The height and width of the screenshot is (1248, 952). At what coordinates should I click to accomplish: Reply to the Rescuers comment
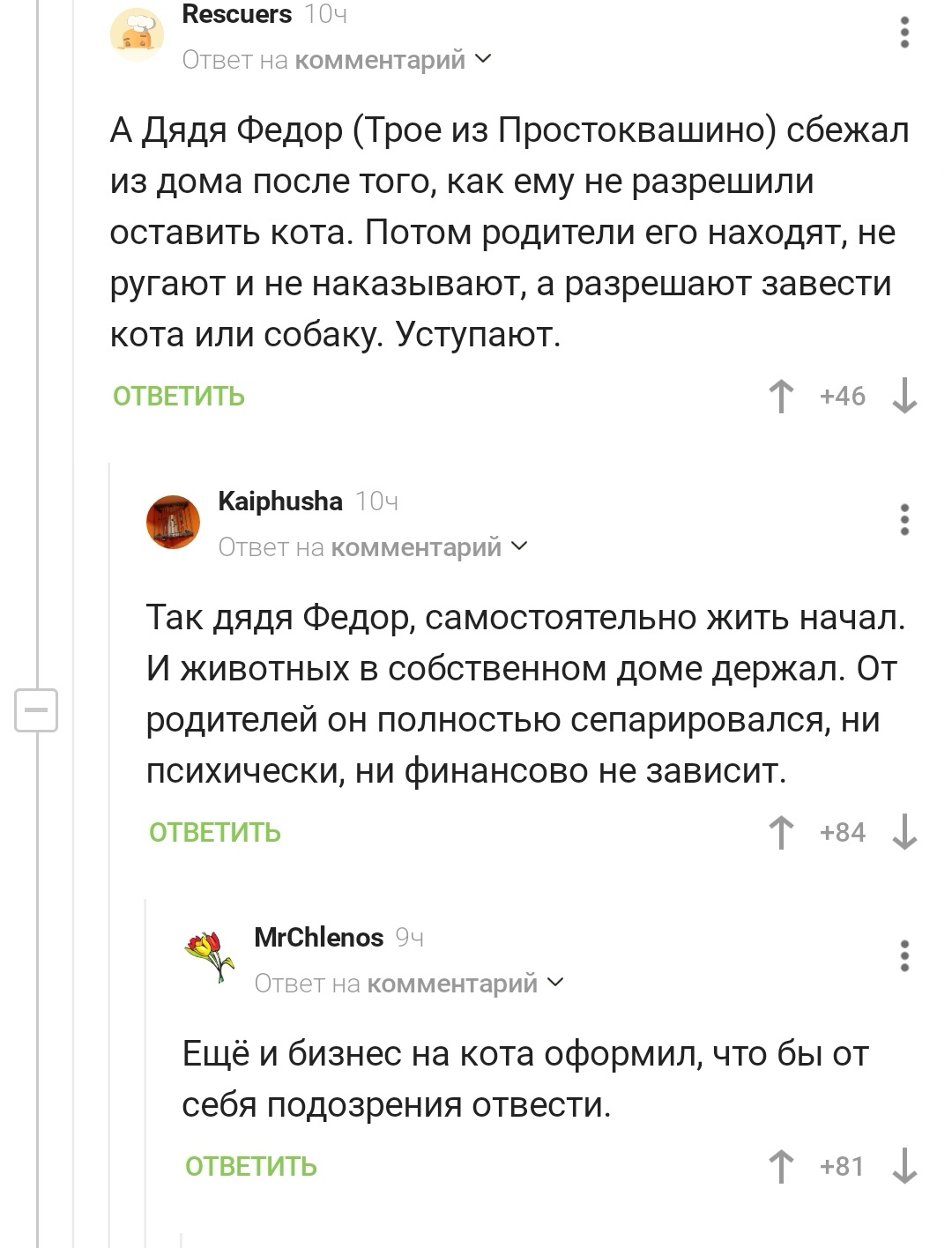pos(179,397)
